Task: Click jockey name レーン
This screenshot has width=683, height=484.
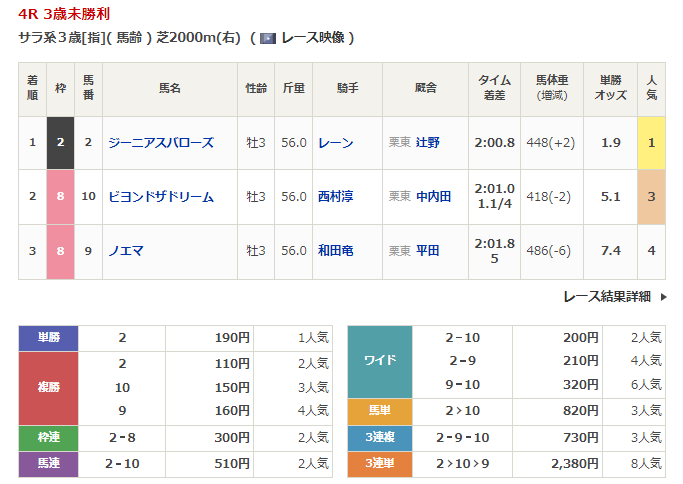Action: click(x=335, y=143)
